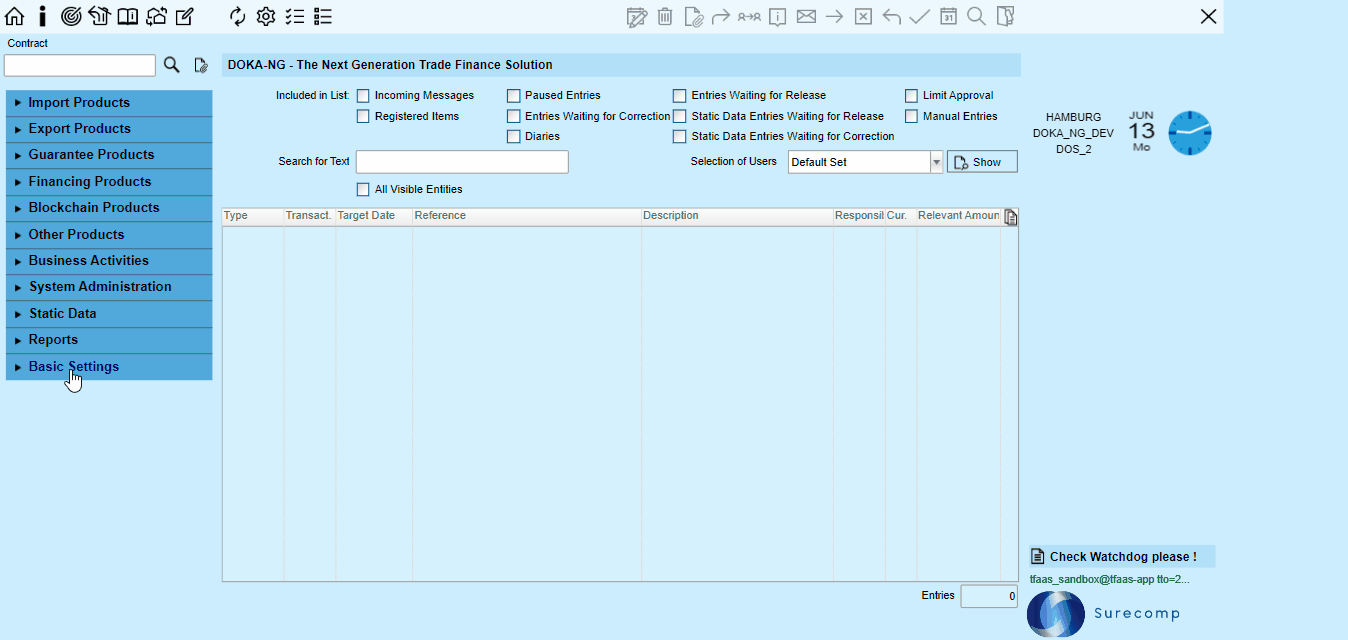Check Entries Waiting for Release checkbox

(x=680, y=96)
